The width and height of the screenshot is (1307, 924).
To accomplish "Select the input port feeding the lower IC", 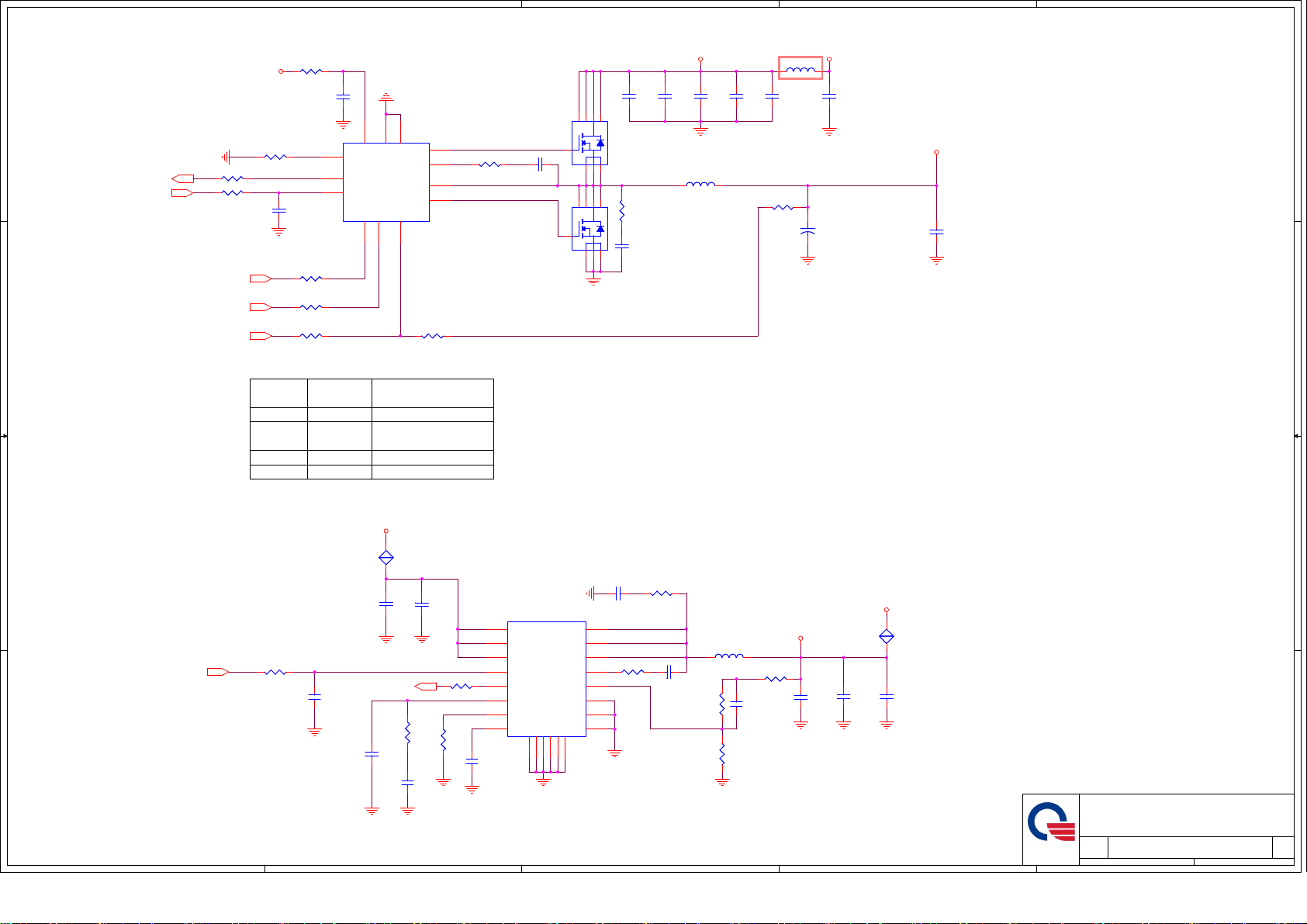I will tap(218, 672).
